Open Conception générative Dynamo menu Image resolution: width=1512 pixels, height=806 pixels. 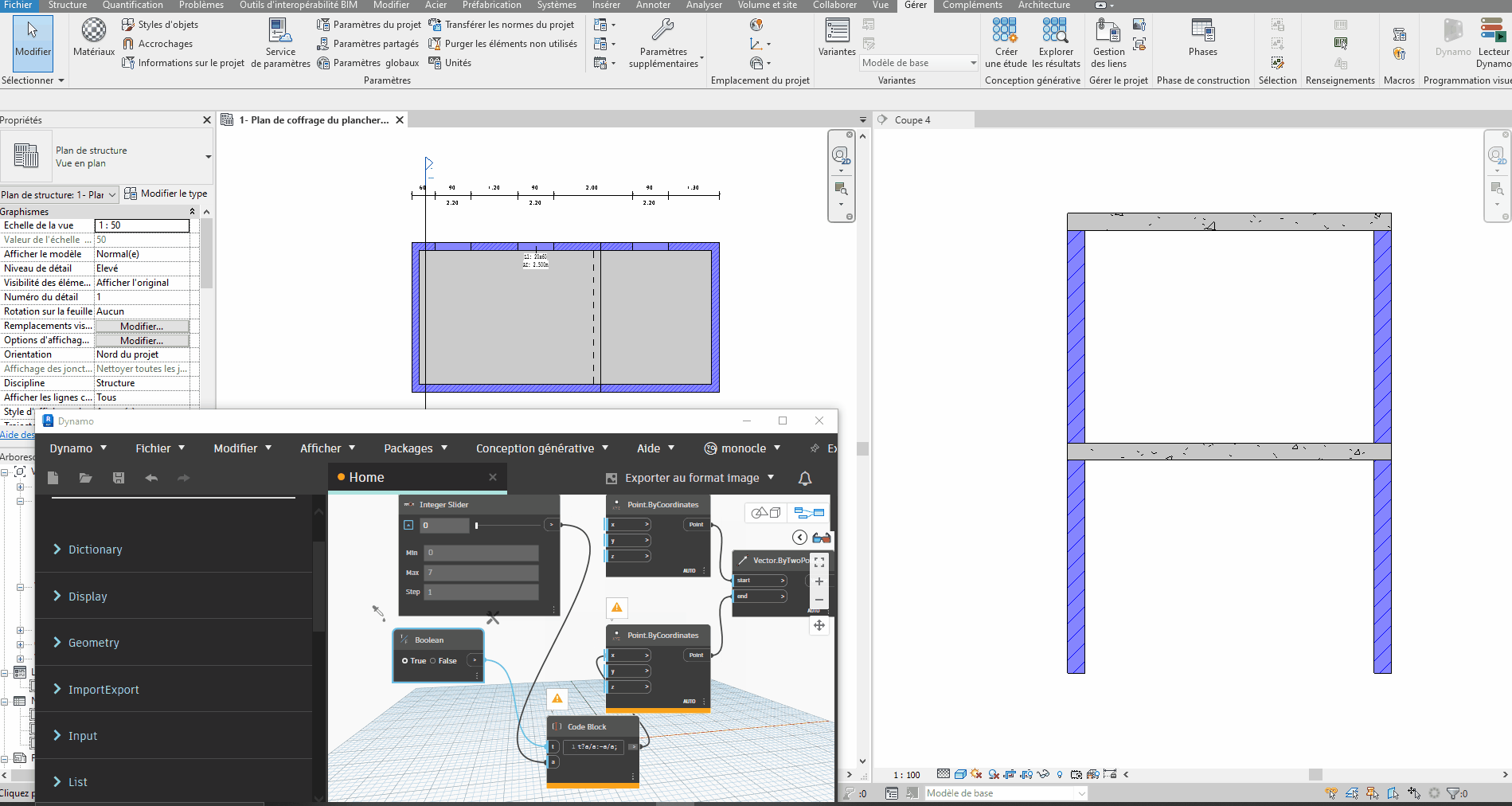(542, 448)
